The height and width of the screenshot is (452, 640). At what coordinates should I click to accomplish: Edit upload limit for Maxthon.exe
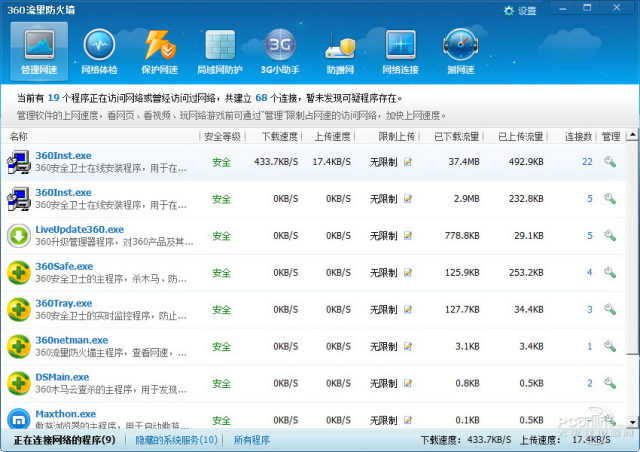coord(407,420)
